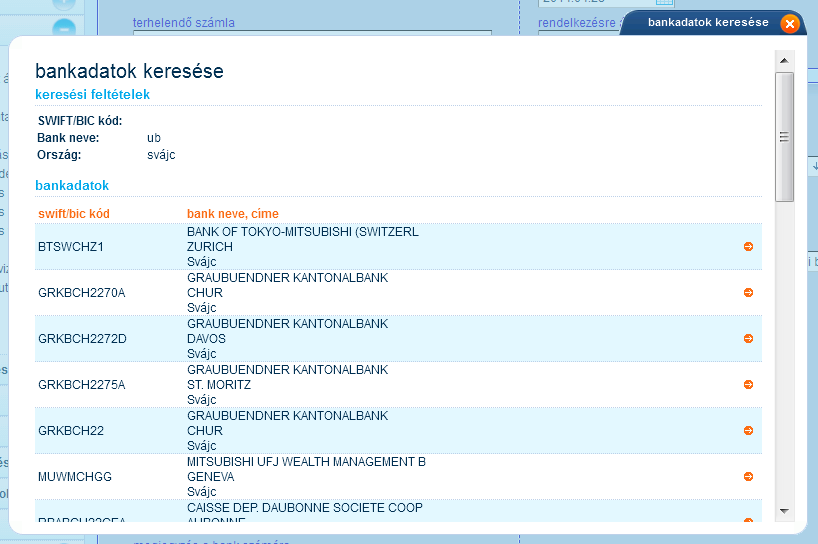Click scrollbar down arrow in dialog
Viewport: 818px width, 544px height.
pos(784,511)
